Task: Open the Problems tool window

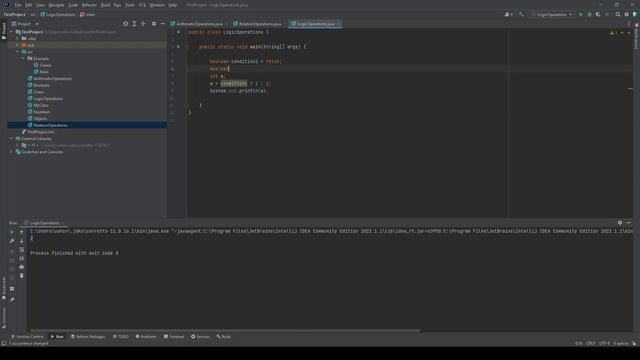Action: pyautogui.click(x=146, y=337)
